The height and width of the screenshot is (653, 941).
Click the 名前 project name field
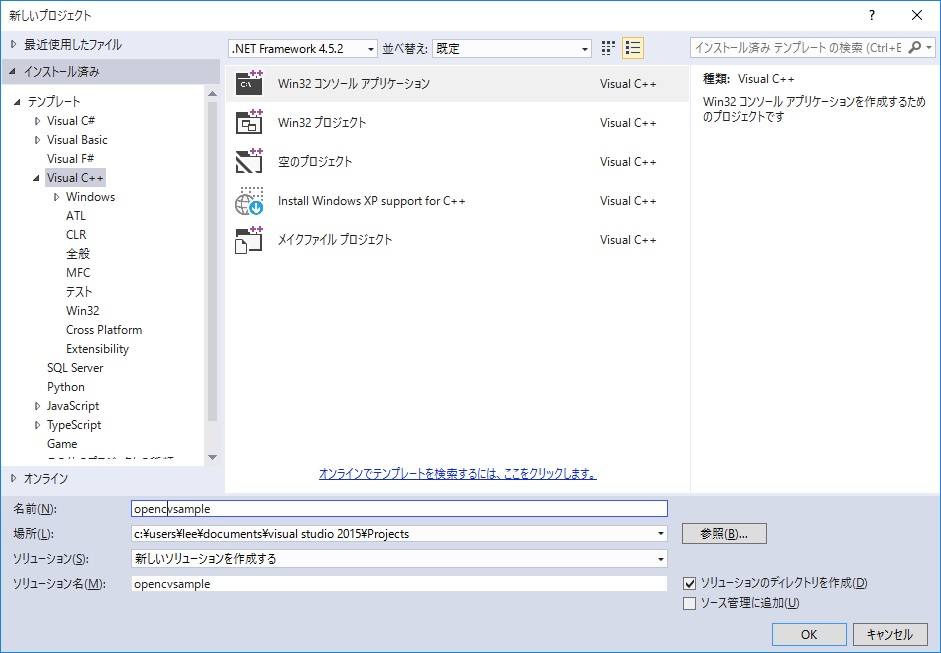point(400,509)
